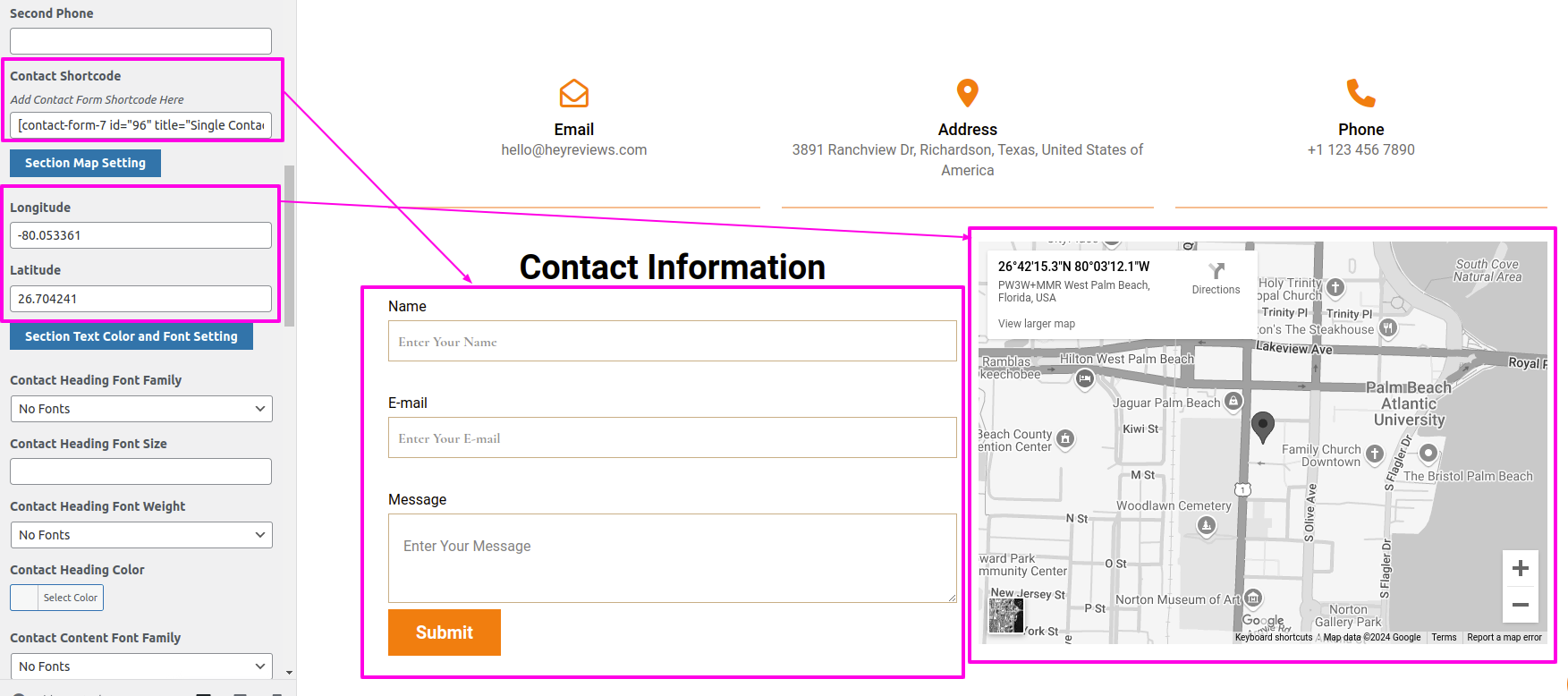Open Section Text Color and Font Setting
Screen dimensions: 1568x696
pos(131,336)
